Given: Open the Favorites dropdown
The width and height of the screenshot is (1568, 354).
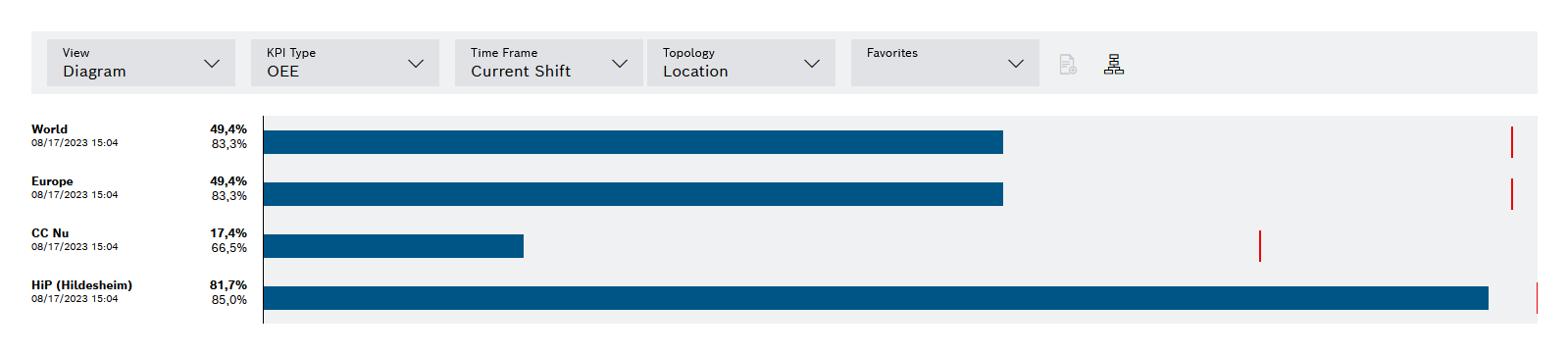Looking at the screenshot, I should pyautogui.click(x=945, y=63).
